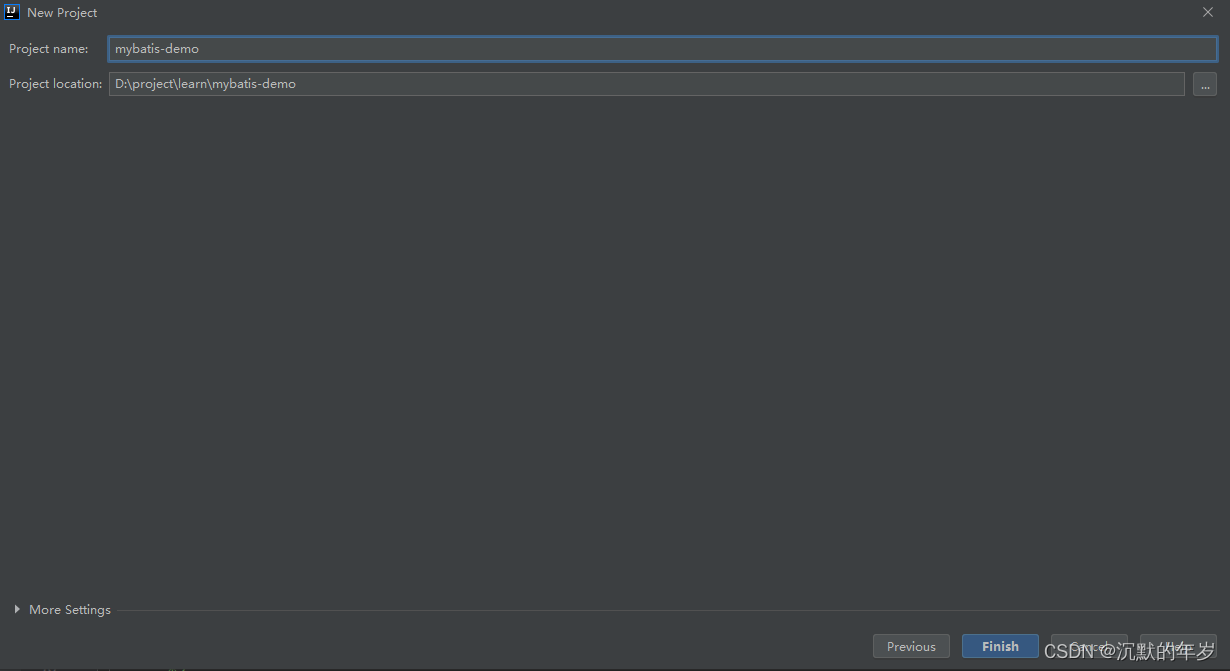This screenshot has height=671, width=1230.
Task: Go back with the Previous button
Action: [911, 647]
